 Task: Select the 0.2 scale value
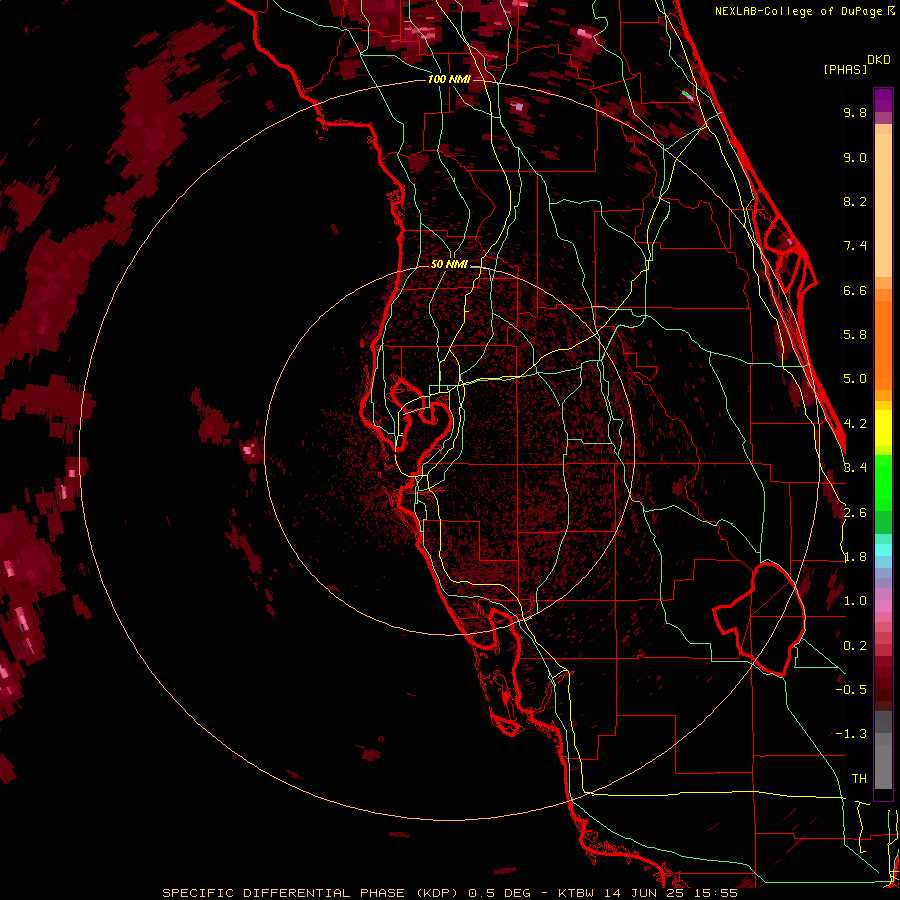pos(855,646)
